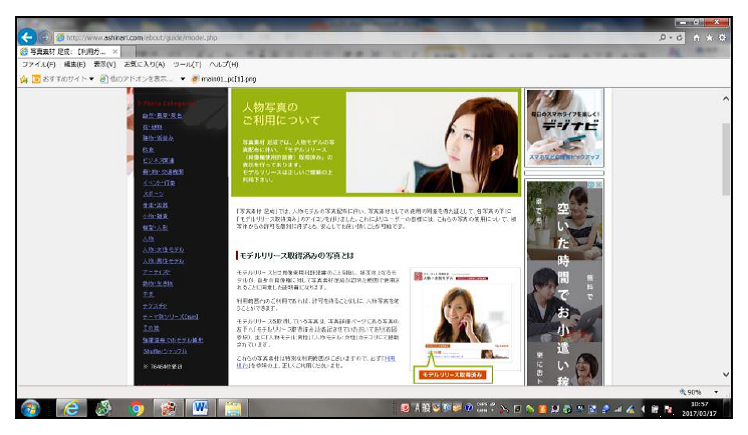Click the address bar URL ashinari.com
Image resolution: width=748 pixels, height=435 pixels.
(123, 37)
